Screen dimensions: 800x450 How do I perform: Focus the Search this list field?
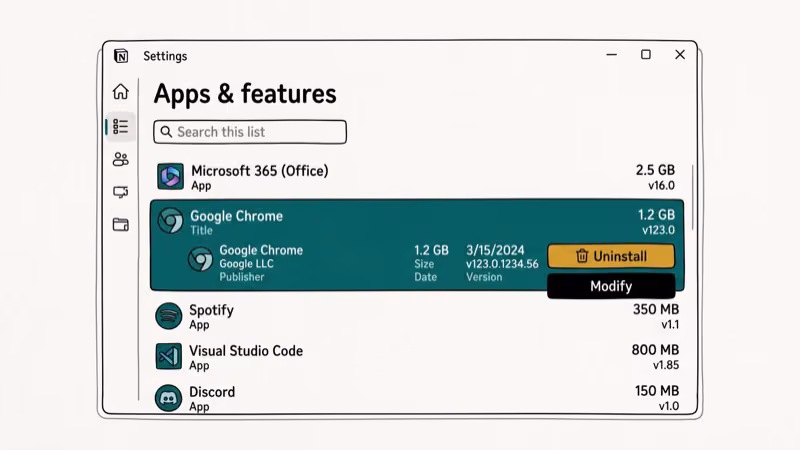[x=250, y=132]
